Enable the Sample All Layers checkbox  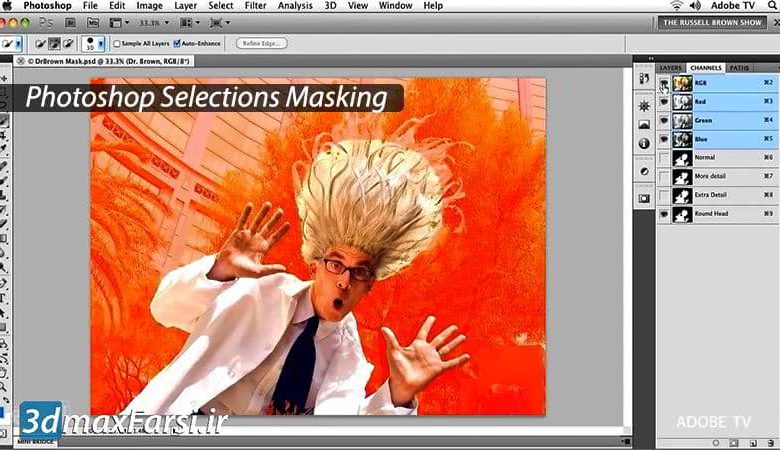click(117, 44)
